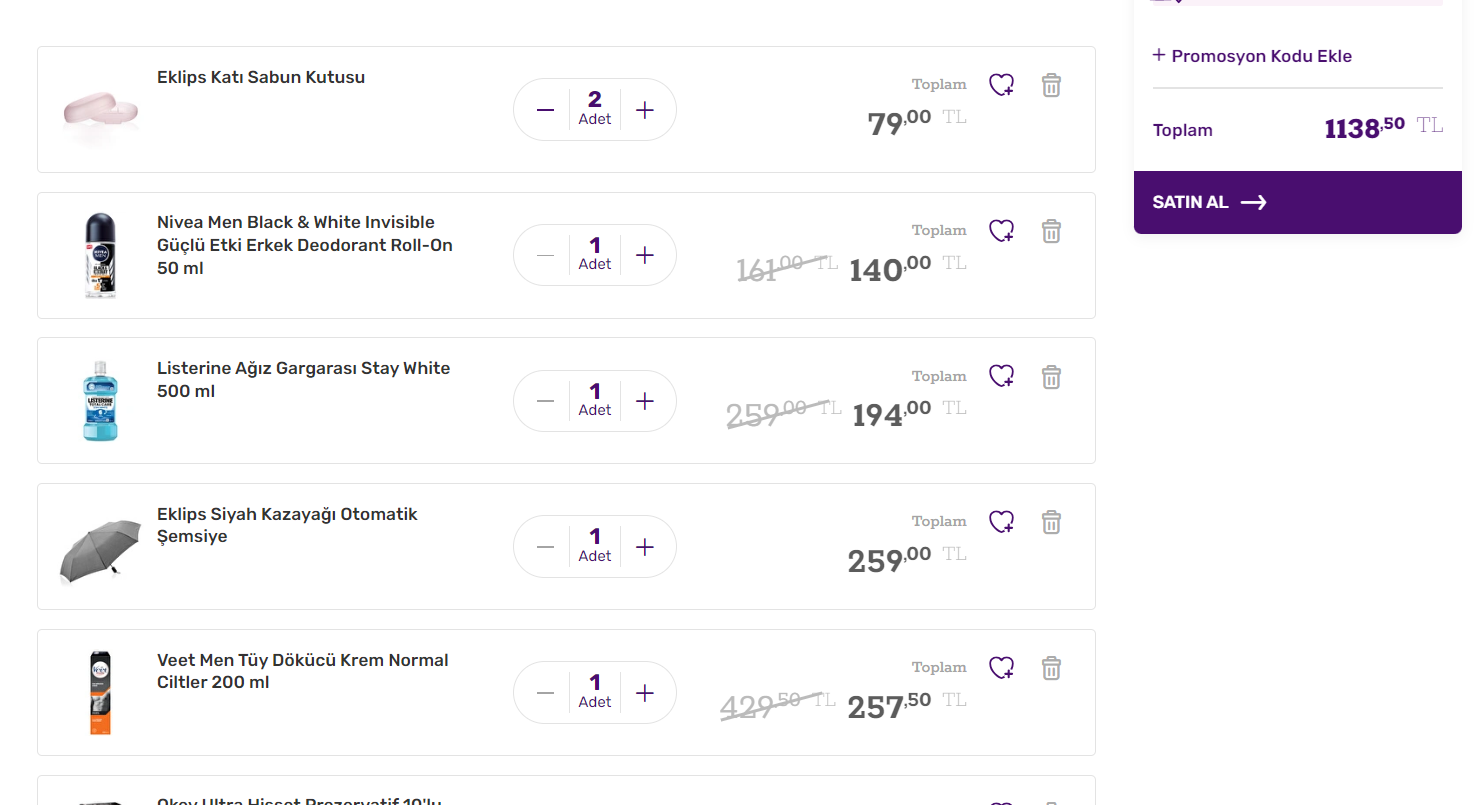1476x805 pixels.
Task: Favorite the Listerine Stay White mouthwash
Action: (1001, 376)
